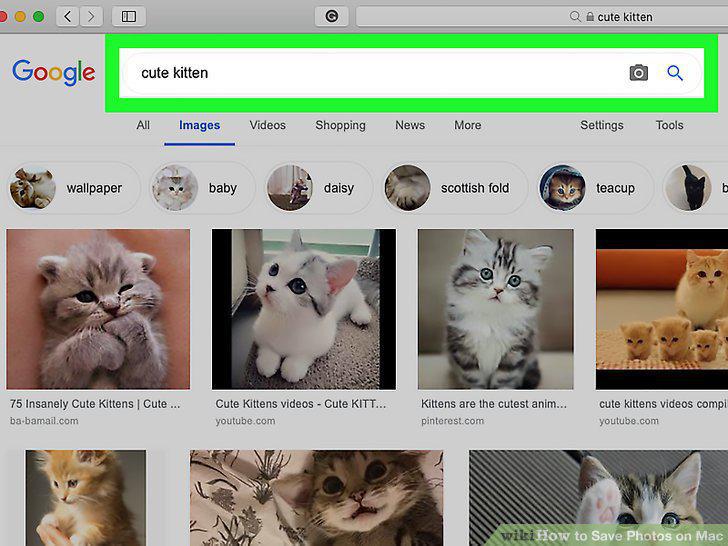The height and width of the screenshot is (546, 728).
Task: Open the More search options menu
Action: [468, 125]
